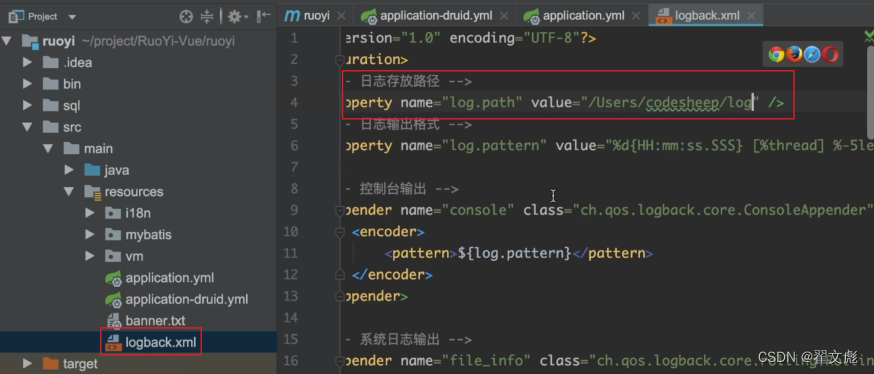Expand the vm folder

pyautogui.click(x=90, y=256)
